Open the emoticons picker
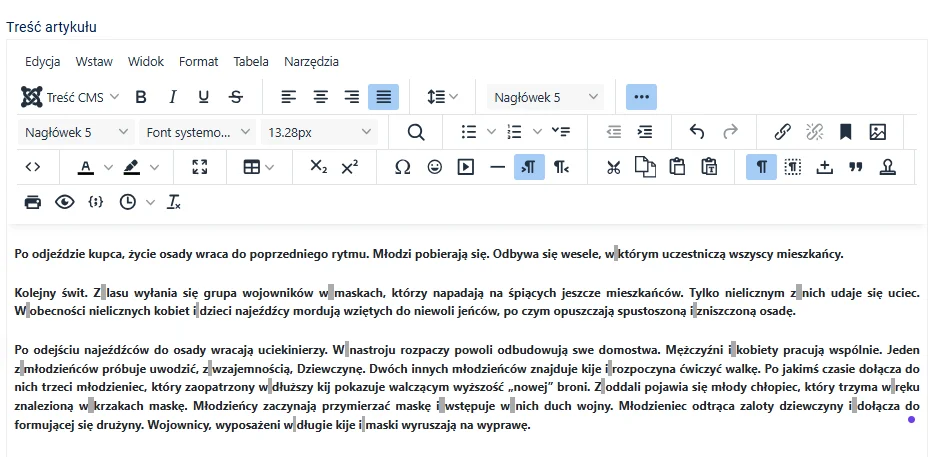The width and height of the screenshot is (929, 457). coord(434,167)
